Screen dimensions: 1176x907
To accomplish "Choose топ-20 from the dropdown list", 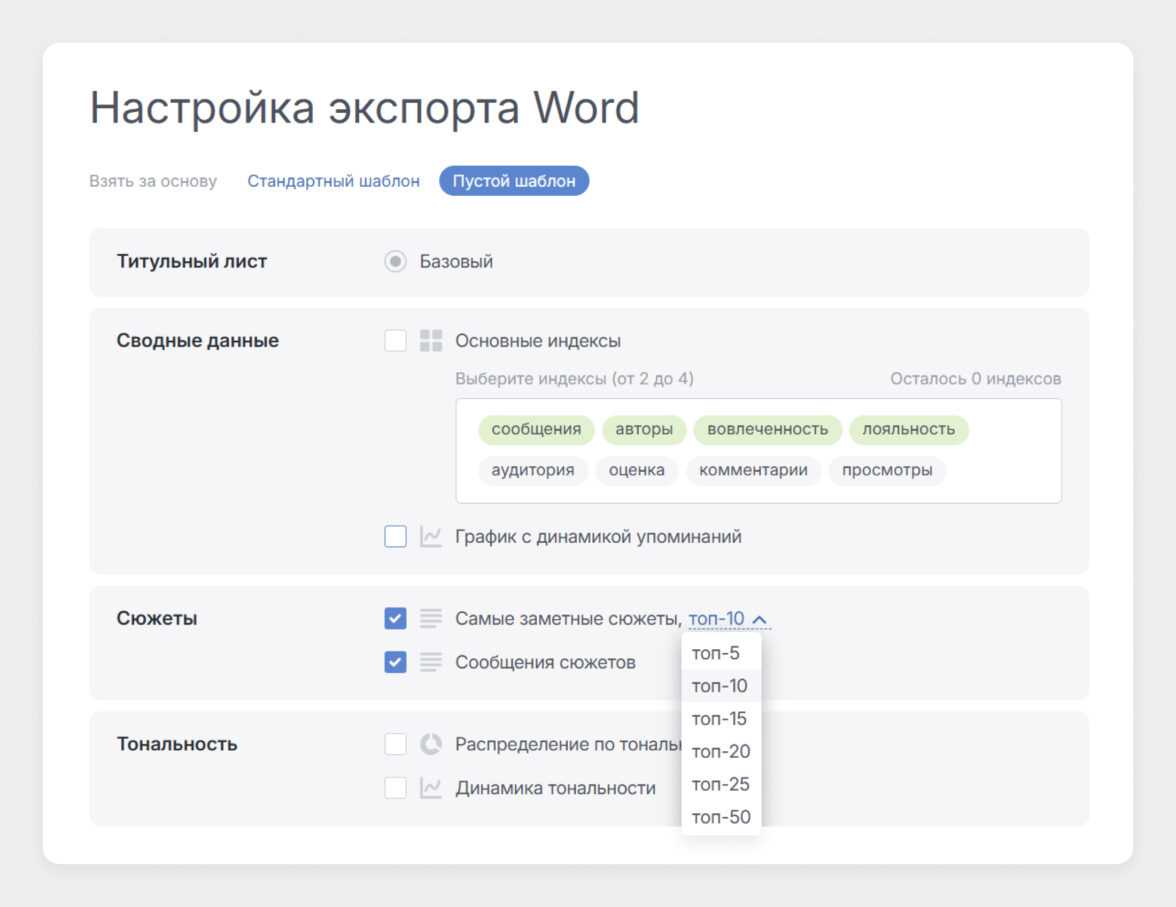I will [x=720, y=752].
